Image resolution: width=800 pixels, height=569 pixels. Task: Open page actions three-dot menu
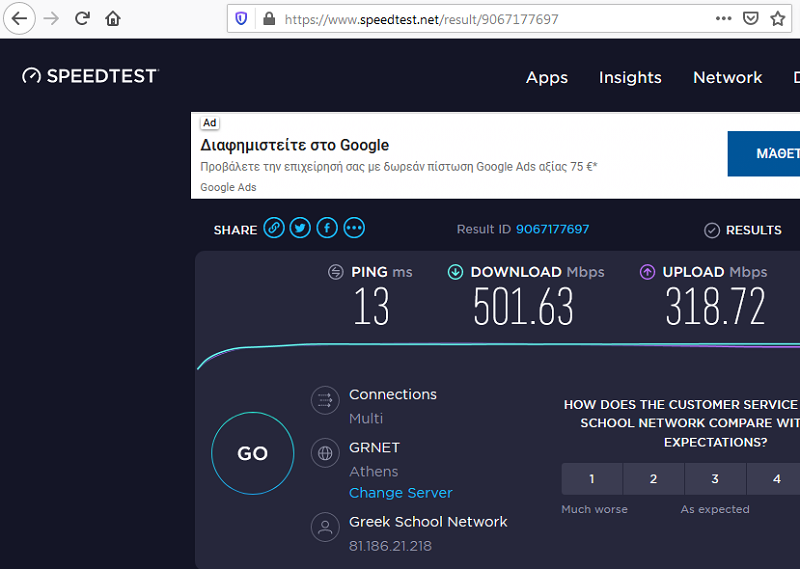click(724, 18)
